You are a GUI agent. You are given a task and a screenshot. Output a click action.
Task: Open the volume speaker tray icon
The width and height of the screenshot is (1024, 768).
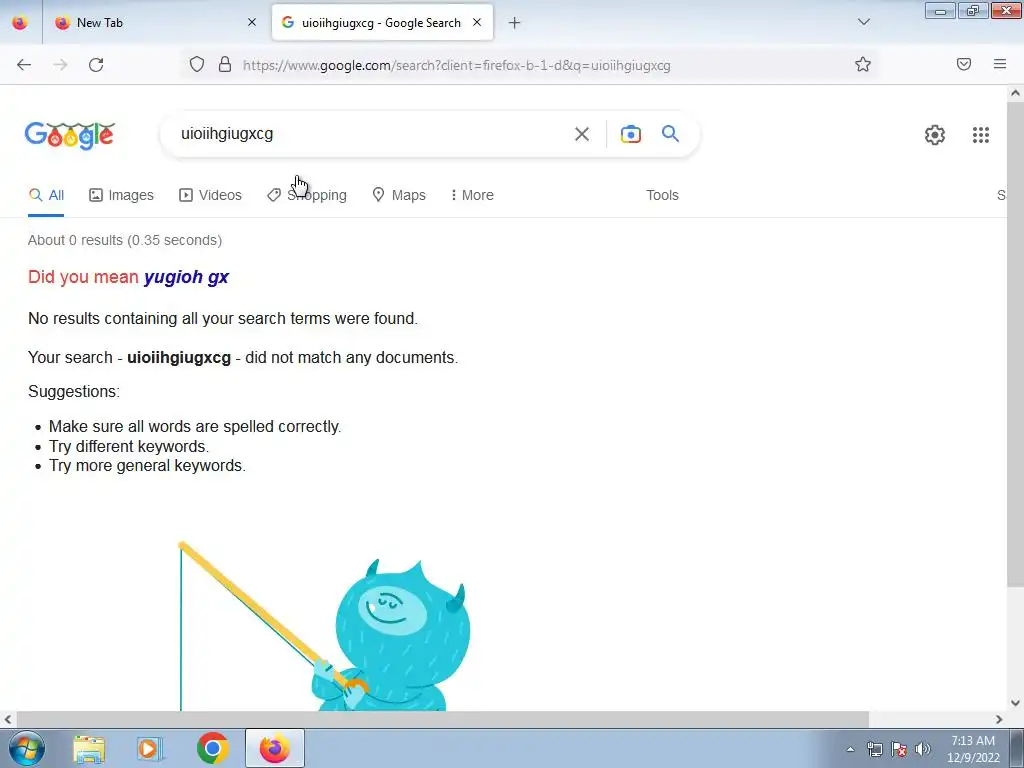pos(923,749)
